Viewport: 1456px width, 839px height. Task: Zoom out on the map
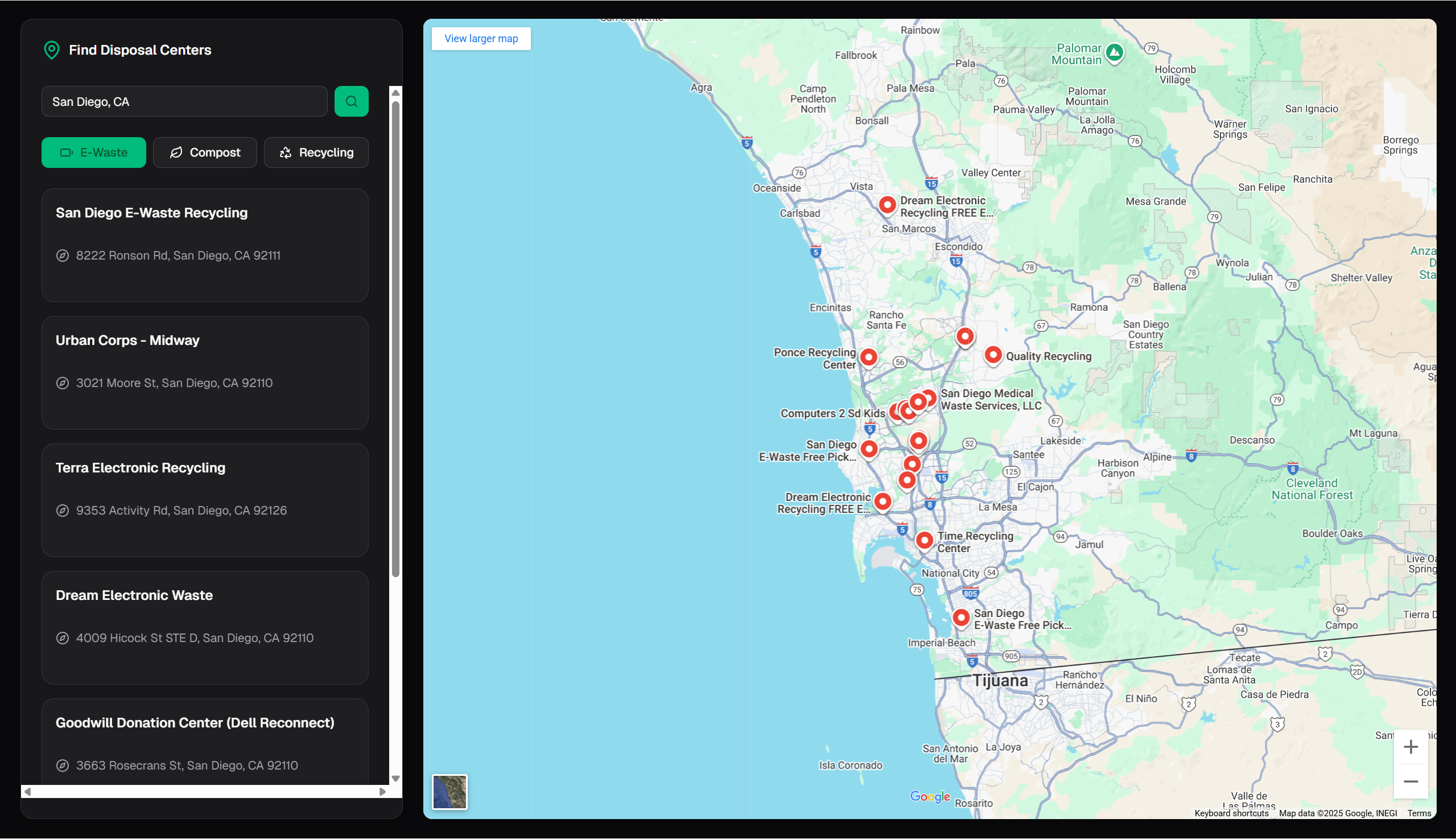click(x=1410, y=782)
